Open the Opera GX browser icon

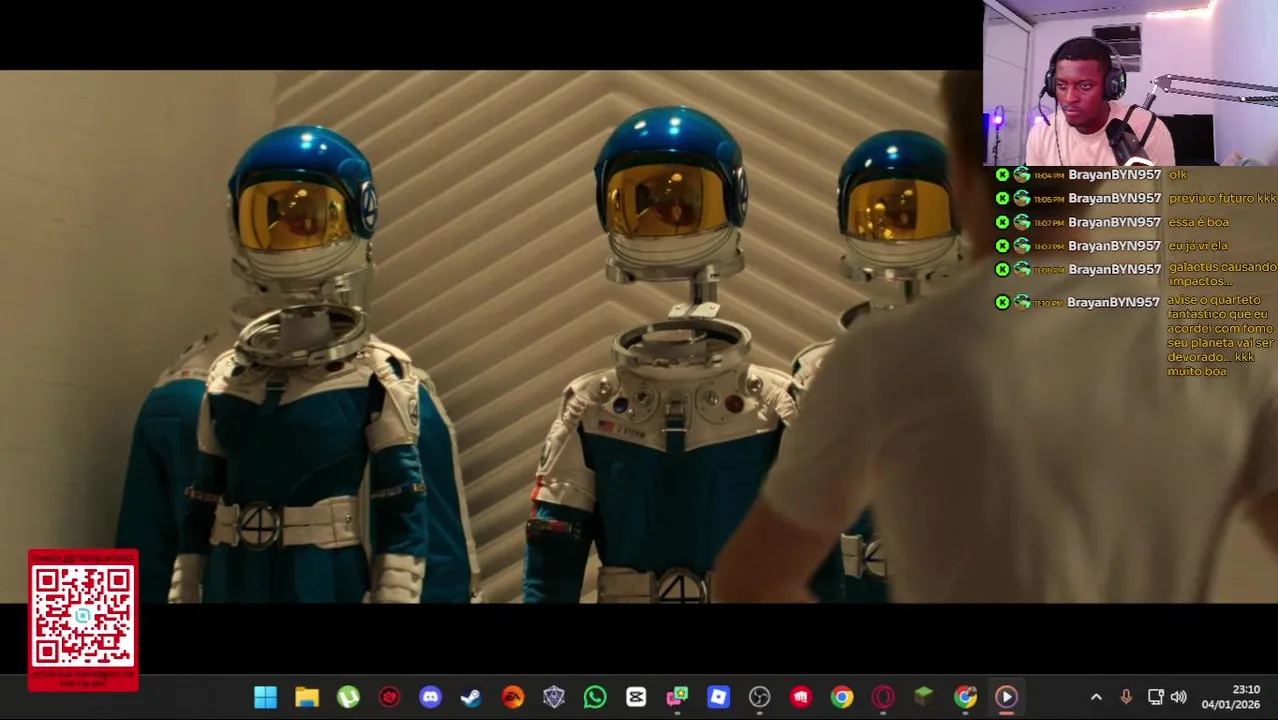(x=883, y=697)
